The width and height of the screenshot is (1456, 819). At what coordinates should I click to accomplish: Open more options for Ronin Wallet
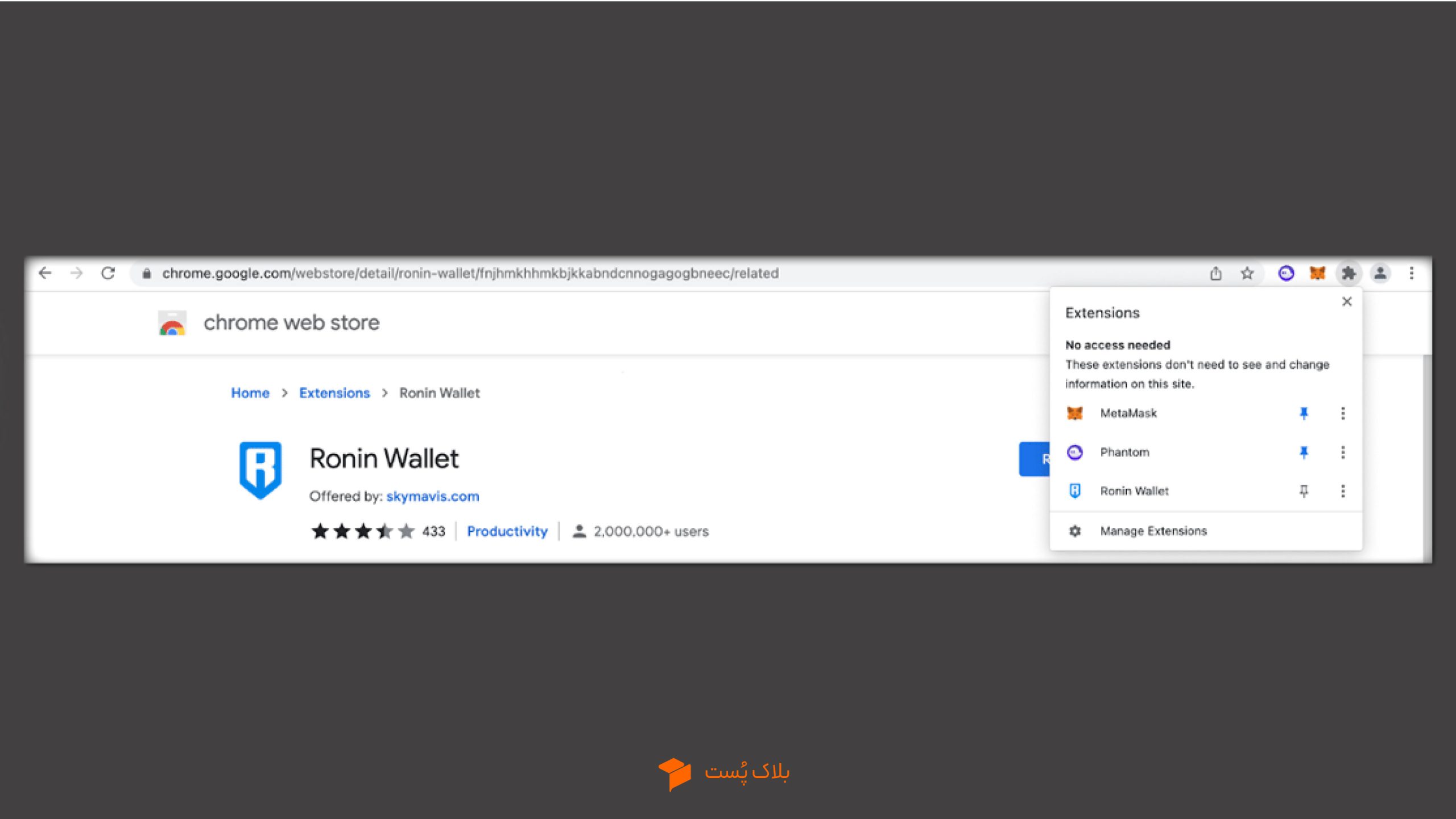click(x=1343, y=491)
